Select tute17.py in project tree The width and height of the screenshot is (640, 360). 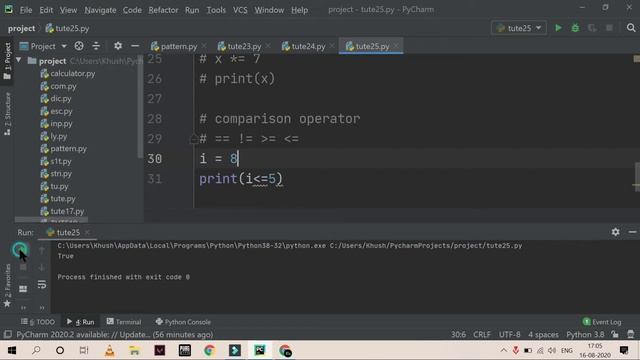62,211
